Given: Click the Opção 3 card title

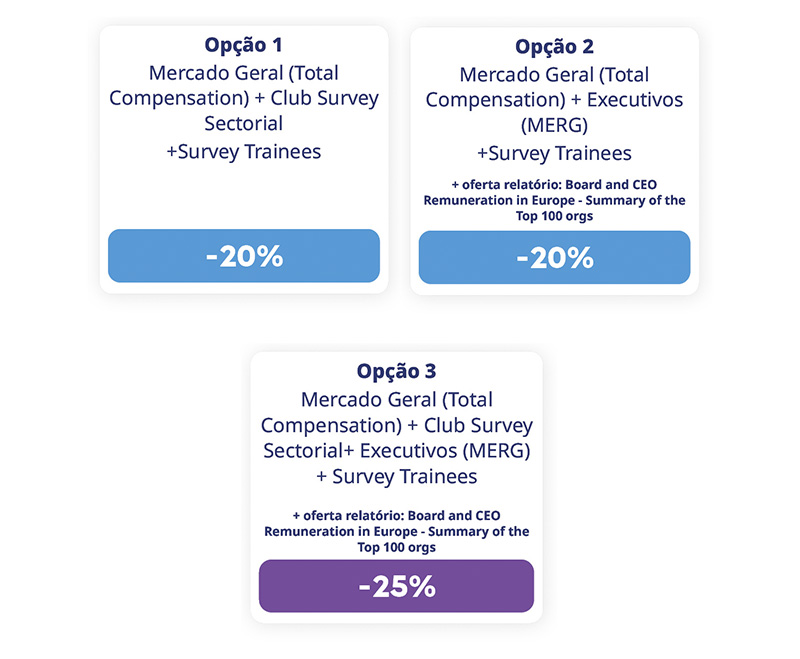Looking at the screenshot, I should point(396,371).
